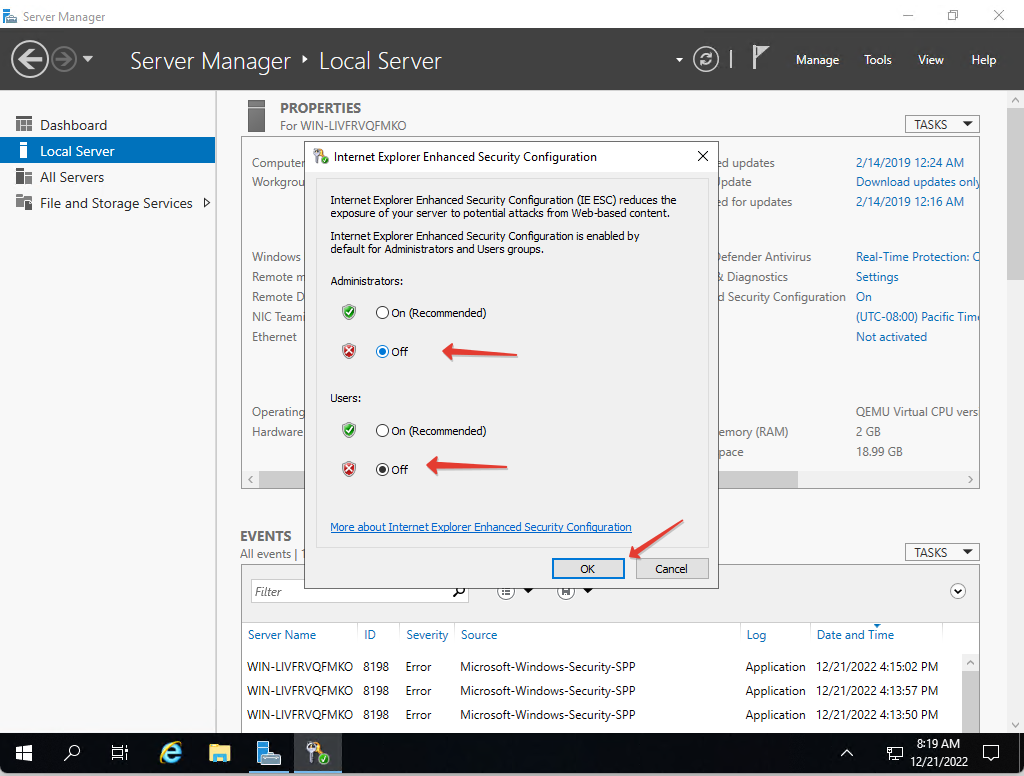The image size is (1024, 776).
Task: Open the EVENTS TASKS dropdown
Action: coord(941,551)
